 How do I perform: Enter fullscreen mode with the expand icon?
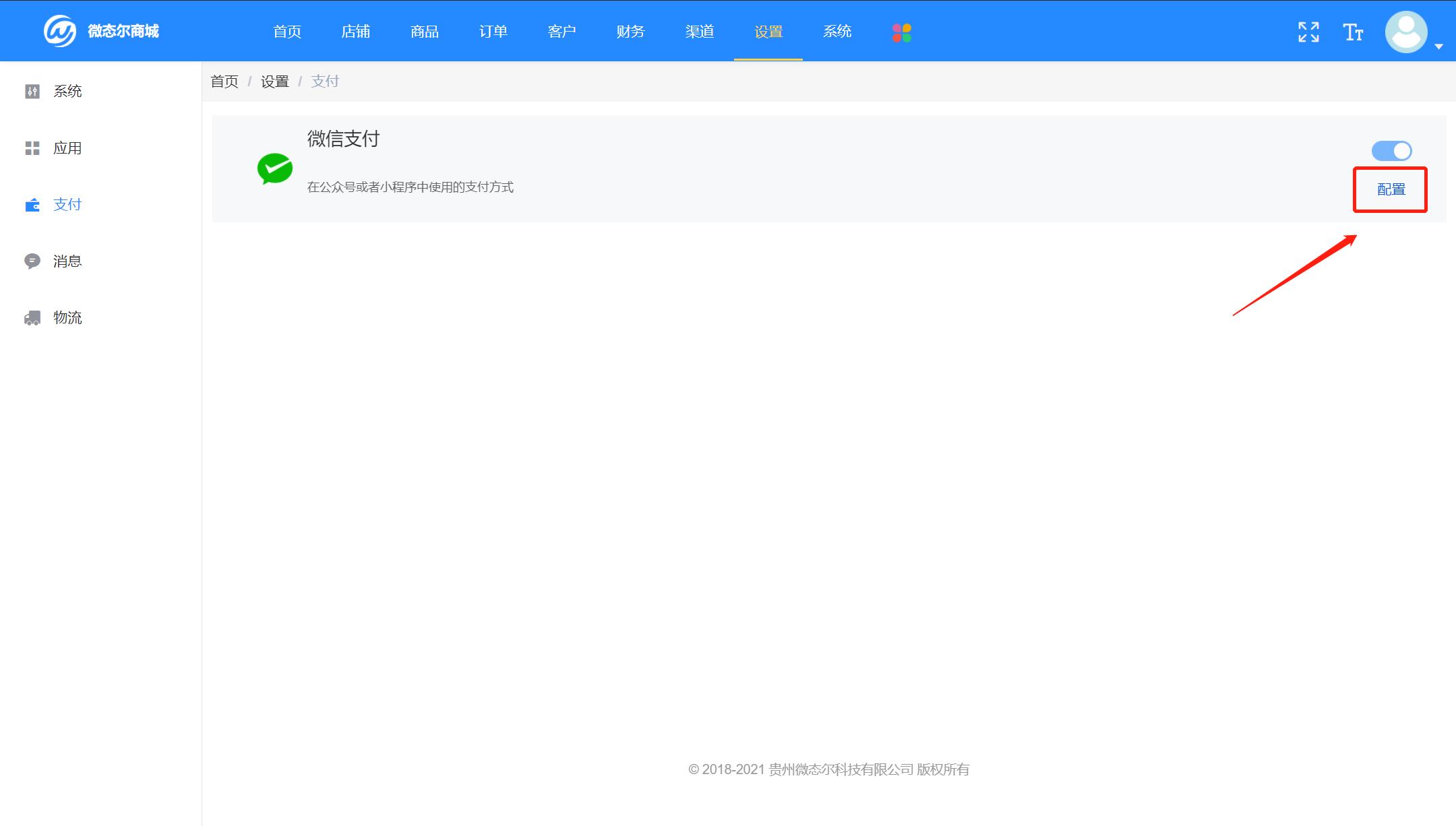pos(1308,32)
